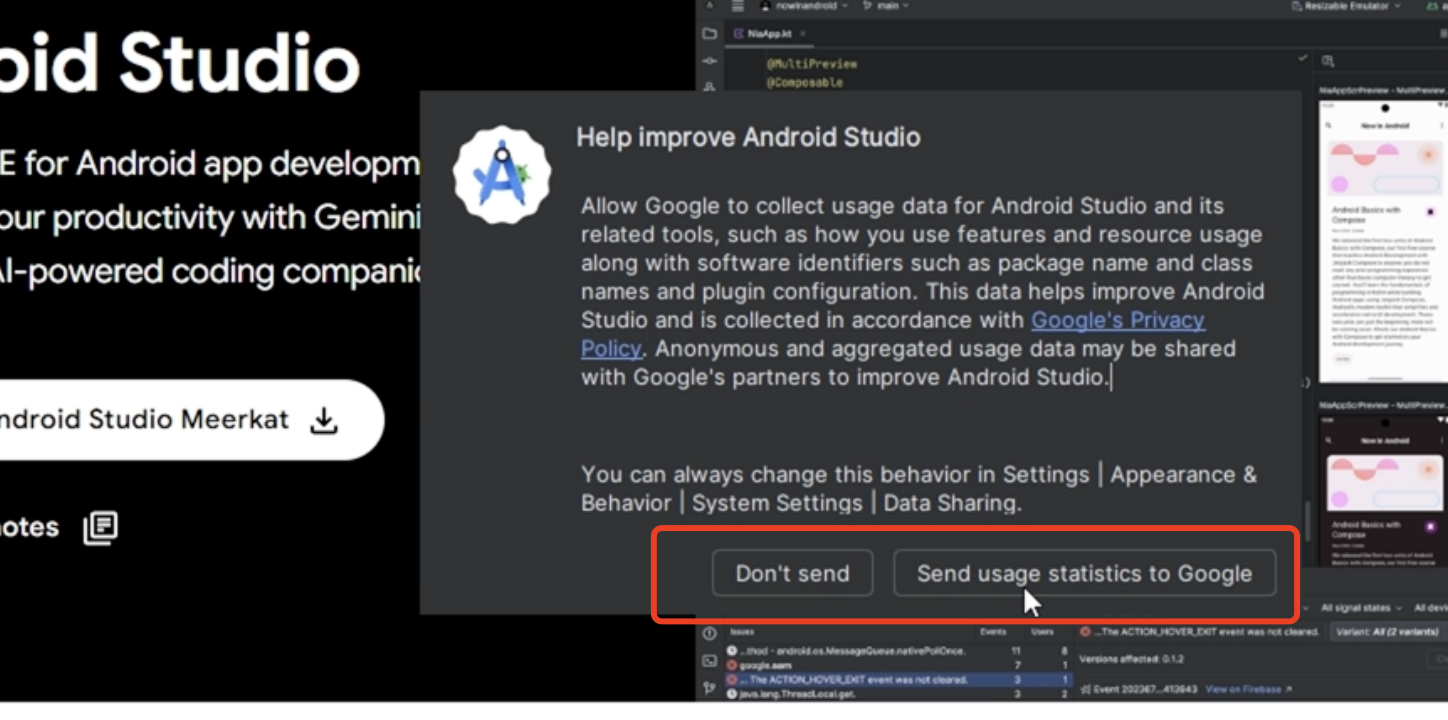Image resolution: width=1448 pixels, height=720 pixels.
Task: Click the Event 202367...413943 entry
Action: point(1139,689)
